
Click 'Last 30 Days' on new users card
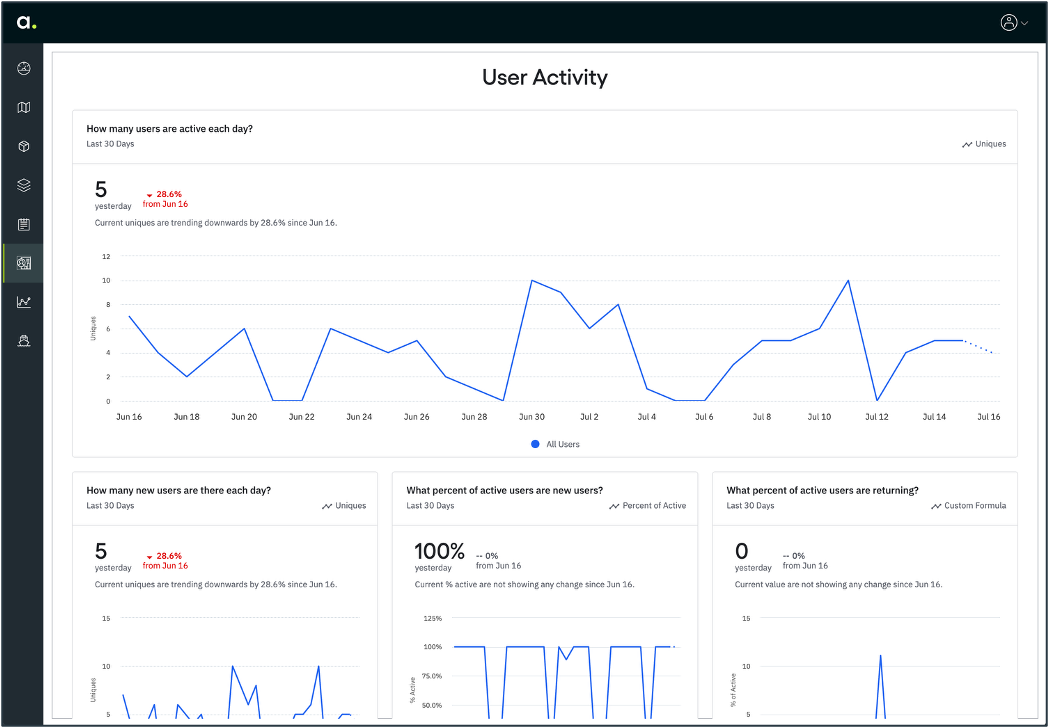pyautogui.click(x=110, y=505)
